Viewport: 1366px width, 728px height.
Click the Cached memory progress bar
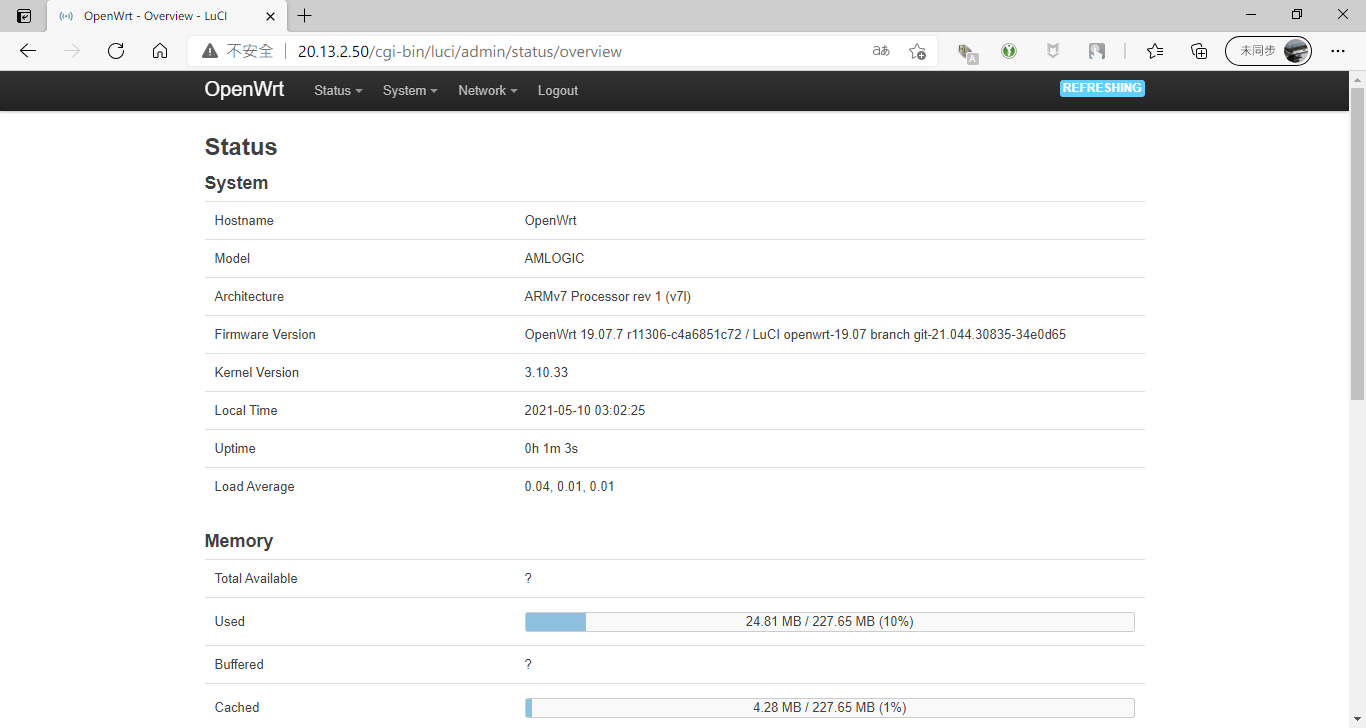pos(830,708)
